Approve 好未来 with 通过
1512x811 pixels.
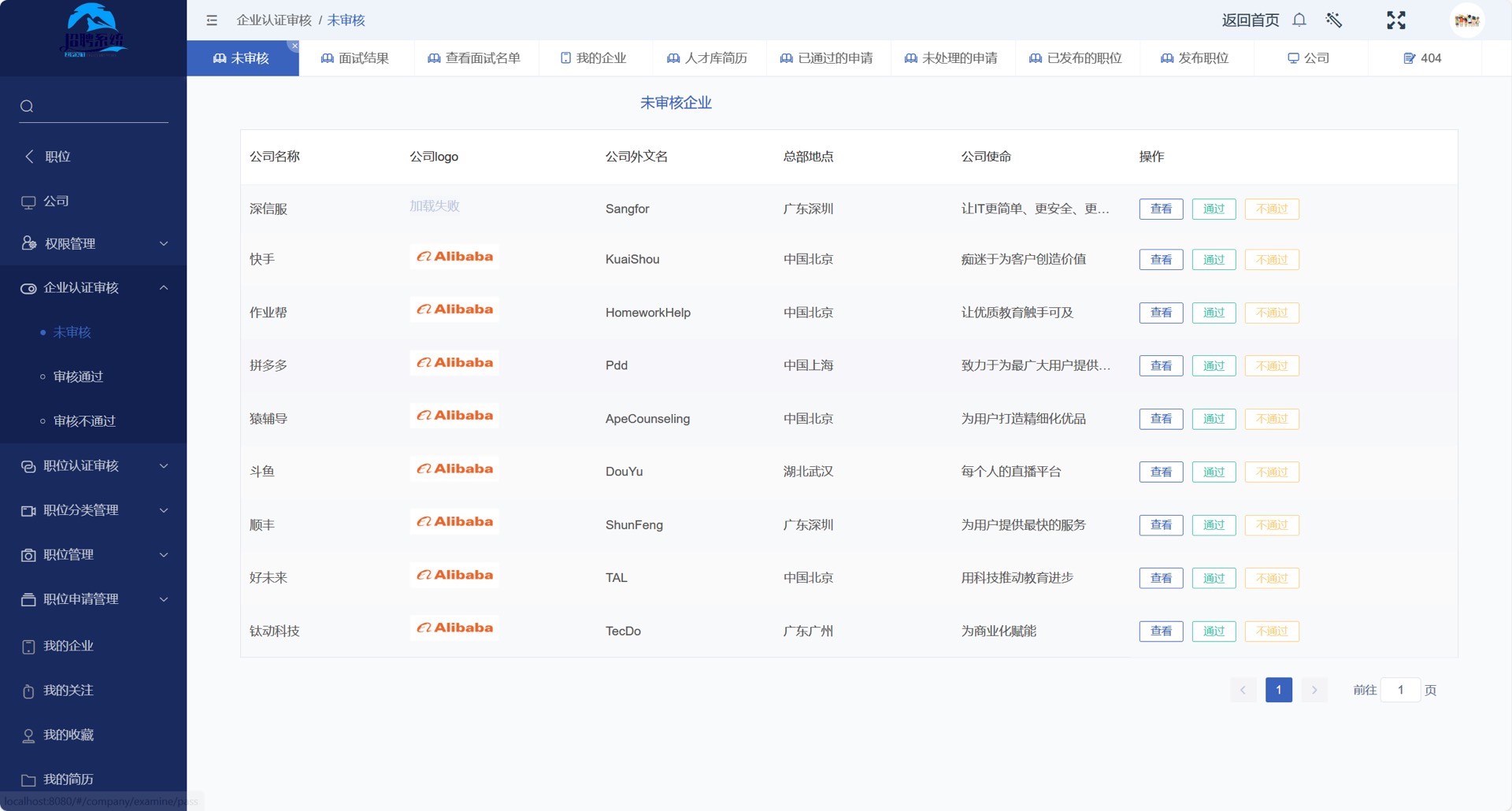click(x=1214, y=578)
